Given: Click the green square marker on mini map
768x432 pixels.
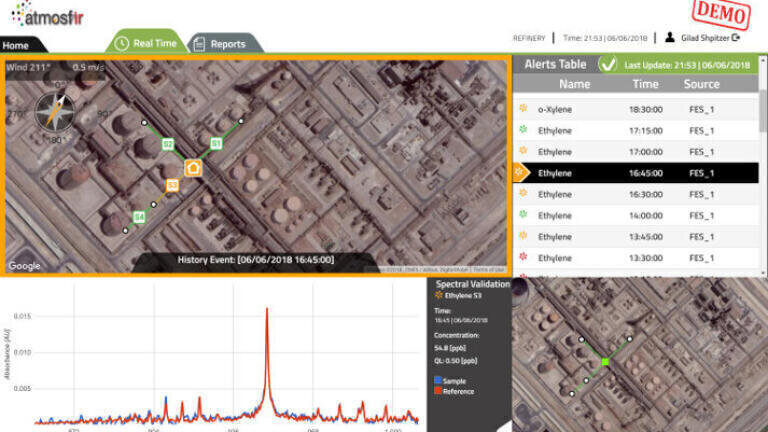Looking at the screenshot, I should tap(605, 362).
